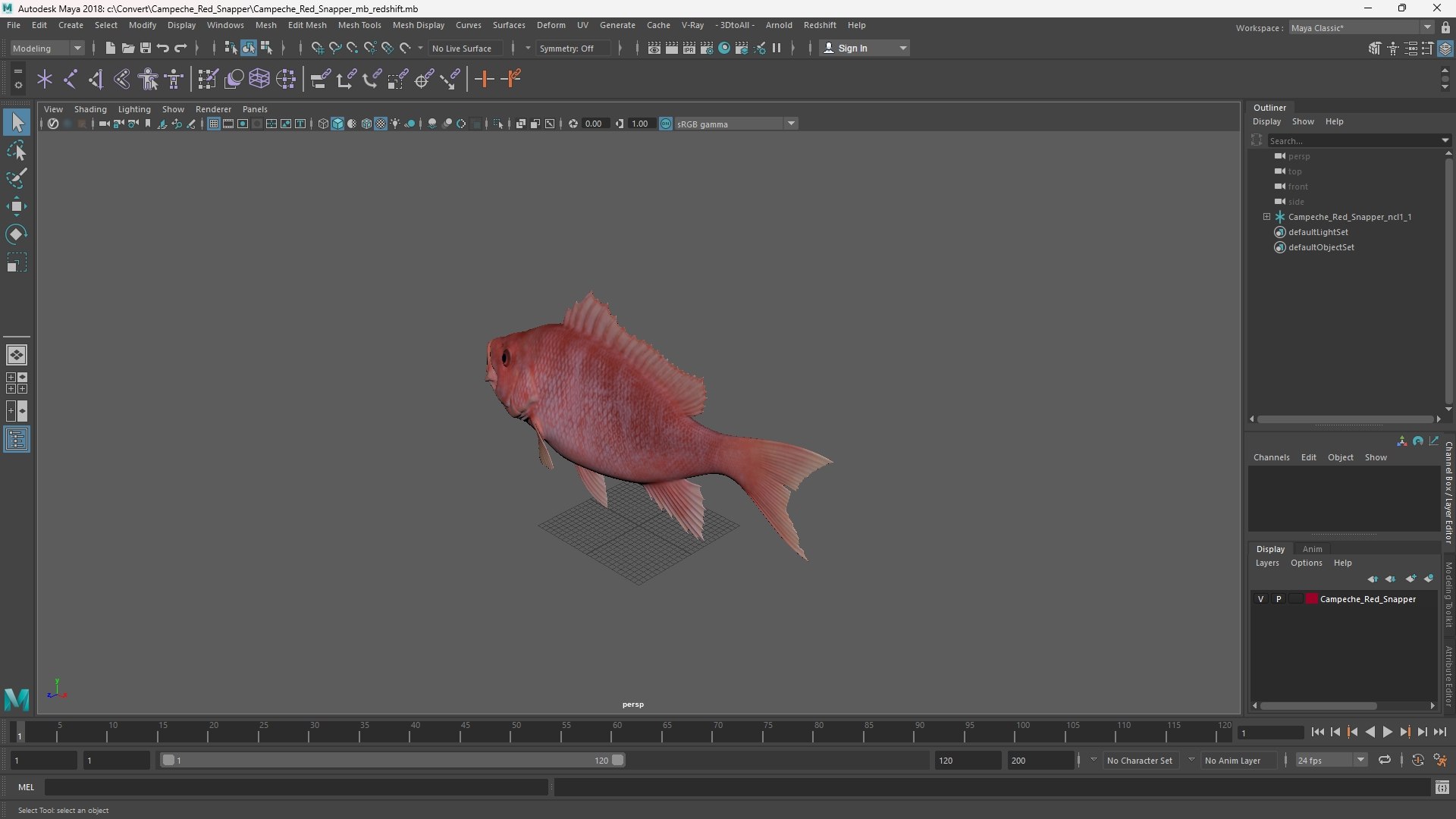1456x819 pixels.
Task: Open the Symmetry: Off dropdown
Action: click(x=573, y=48)
